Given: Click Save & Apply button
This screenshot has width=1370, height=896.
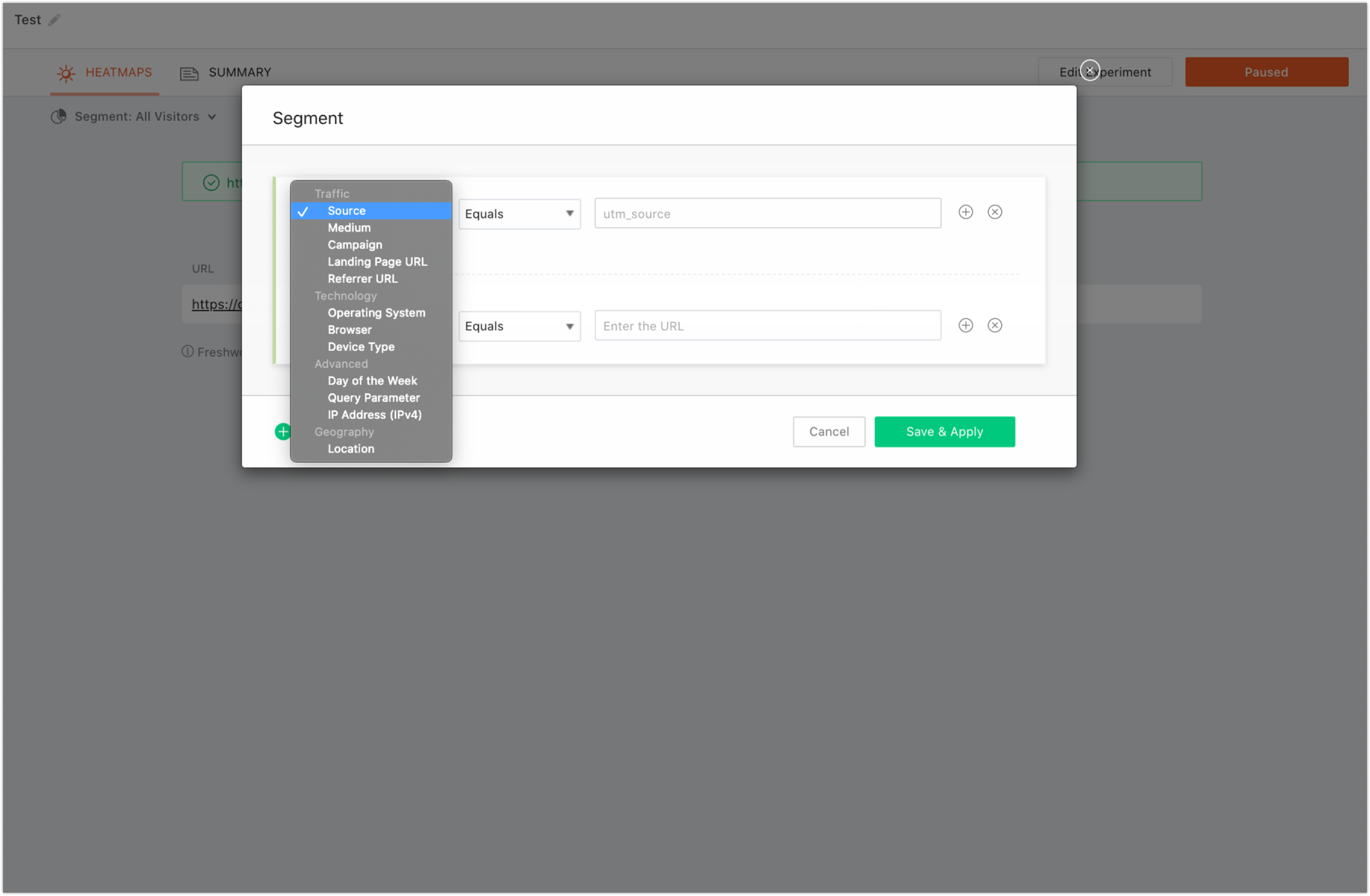Looking at the screenshot, I should point(944,431).
